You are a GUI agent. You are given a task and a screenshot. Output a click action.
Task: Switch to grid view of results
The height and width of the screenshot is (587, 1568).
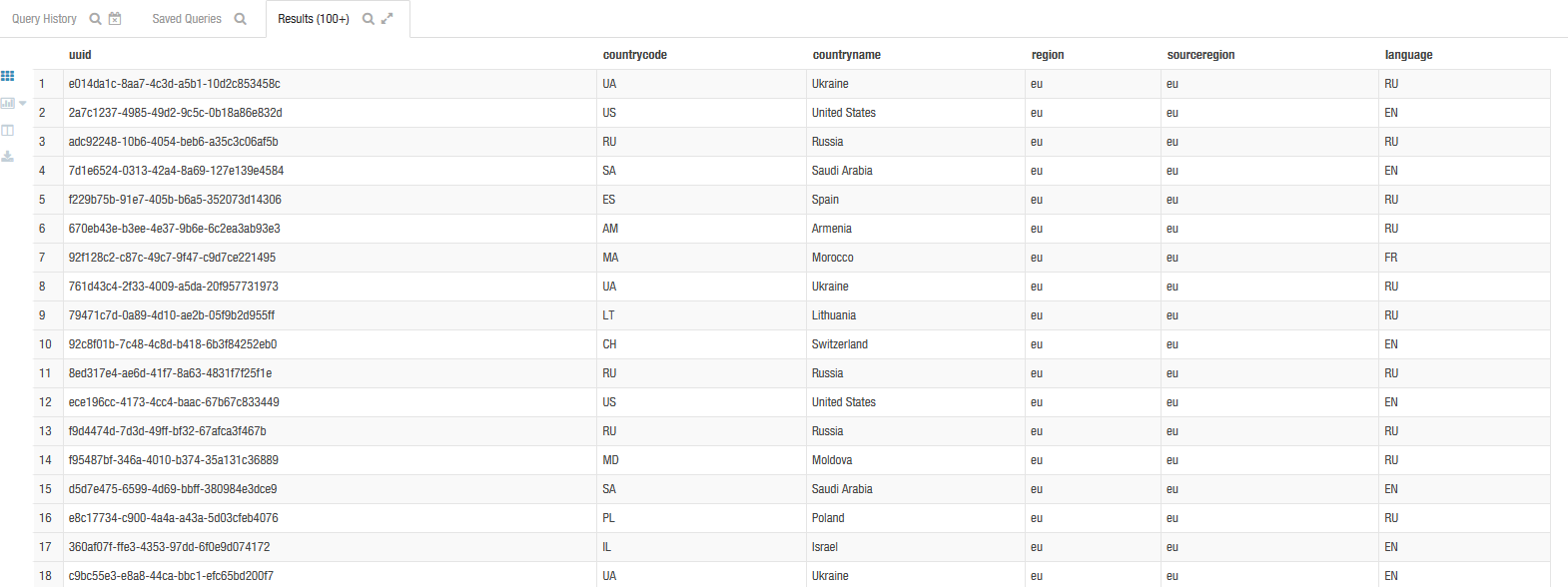(x=8, y=76)
